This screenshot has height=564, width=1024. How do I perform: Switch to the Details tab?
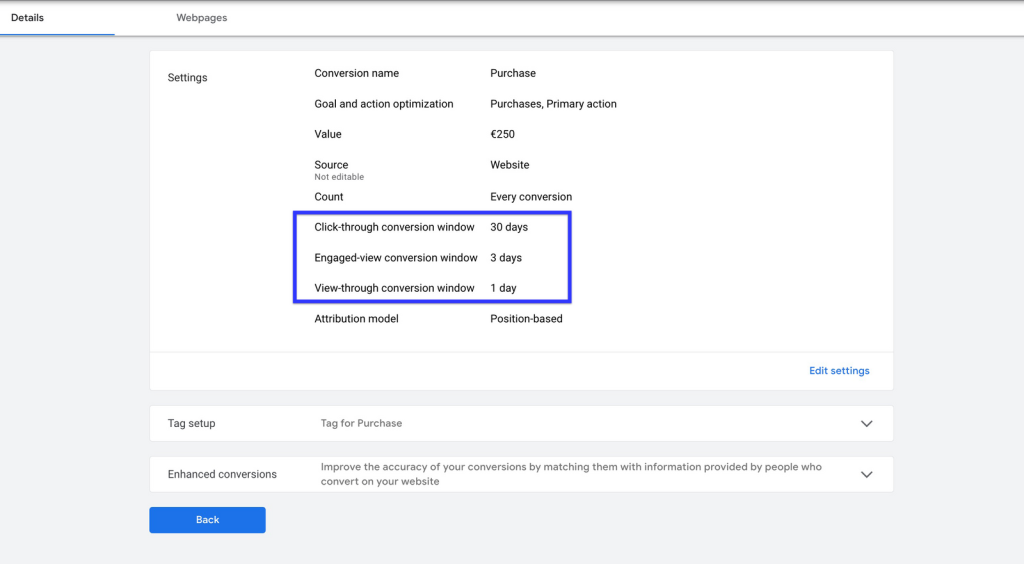27,18
